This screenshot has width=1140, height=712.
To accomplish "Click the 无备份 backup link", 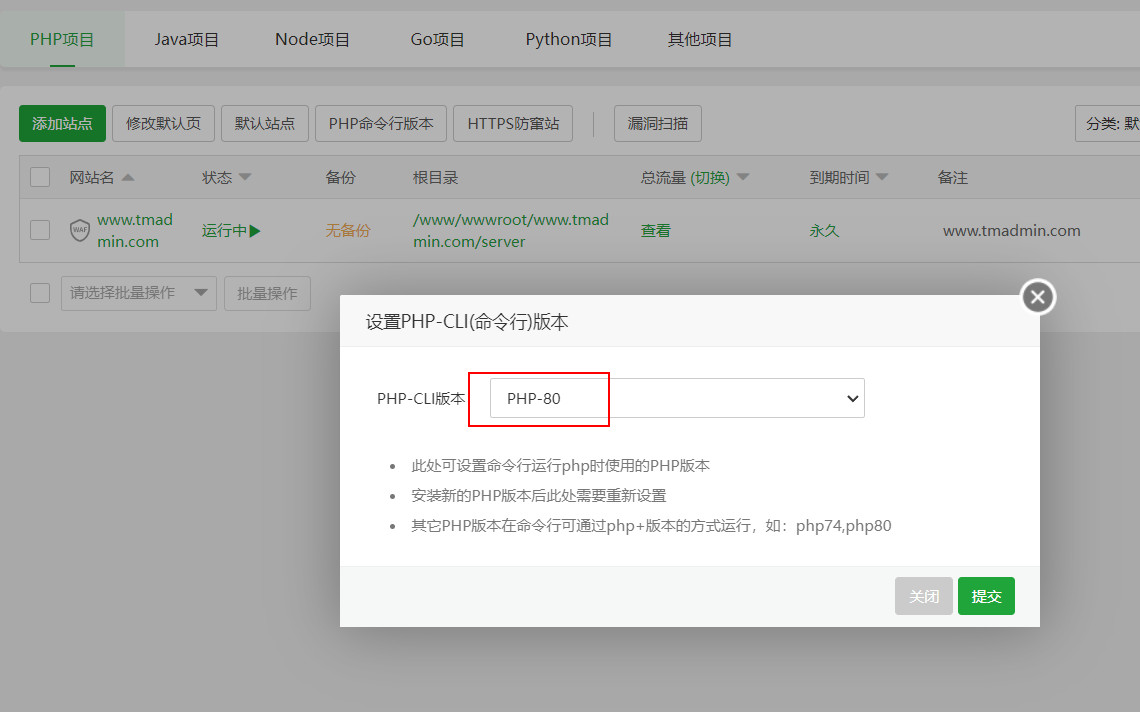I will click(x=347, y=230).
